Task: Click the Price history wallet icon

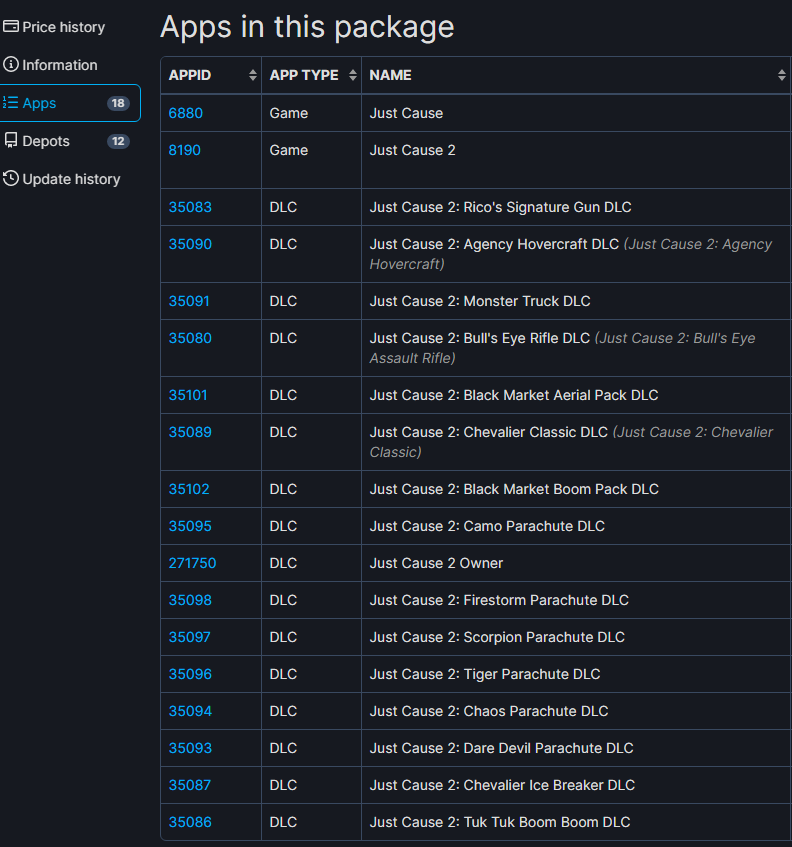Action: [x=11, y=26]
